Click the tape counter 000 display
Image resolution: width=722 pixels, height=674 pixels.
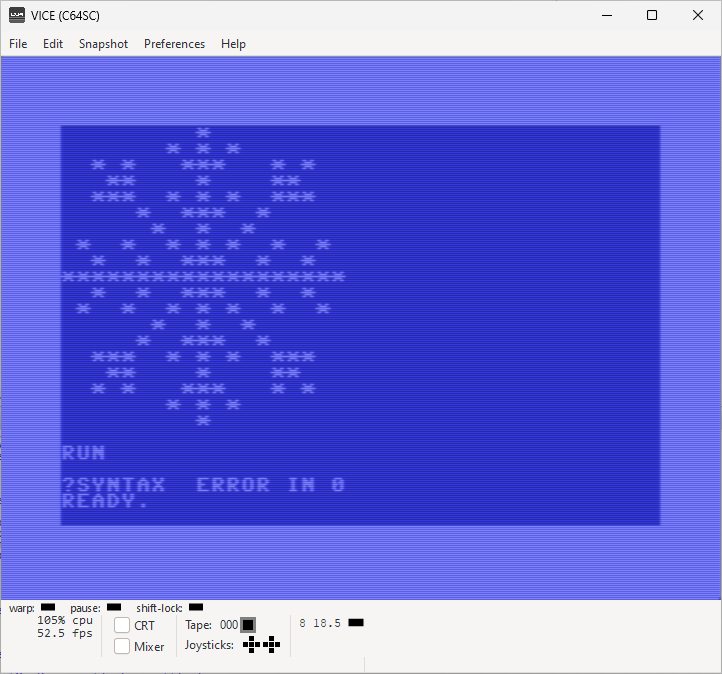pos(229,625)
